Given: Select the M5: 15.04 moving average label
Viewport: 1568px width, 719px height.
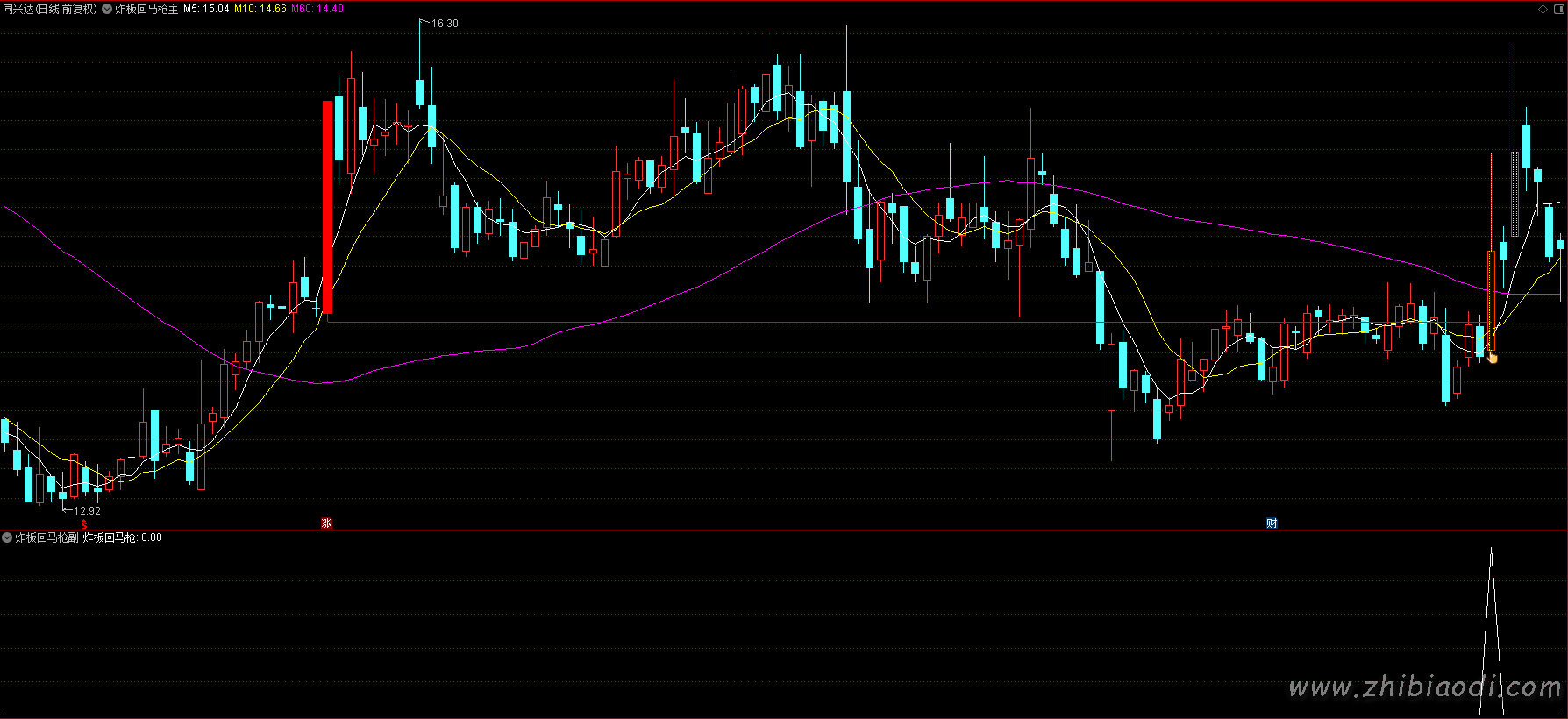Looking at the screenshot, I should coord(206,9).
